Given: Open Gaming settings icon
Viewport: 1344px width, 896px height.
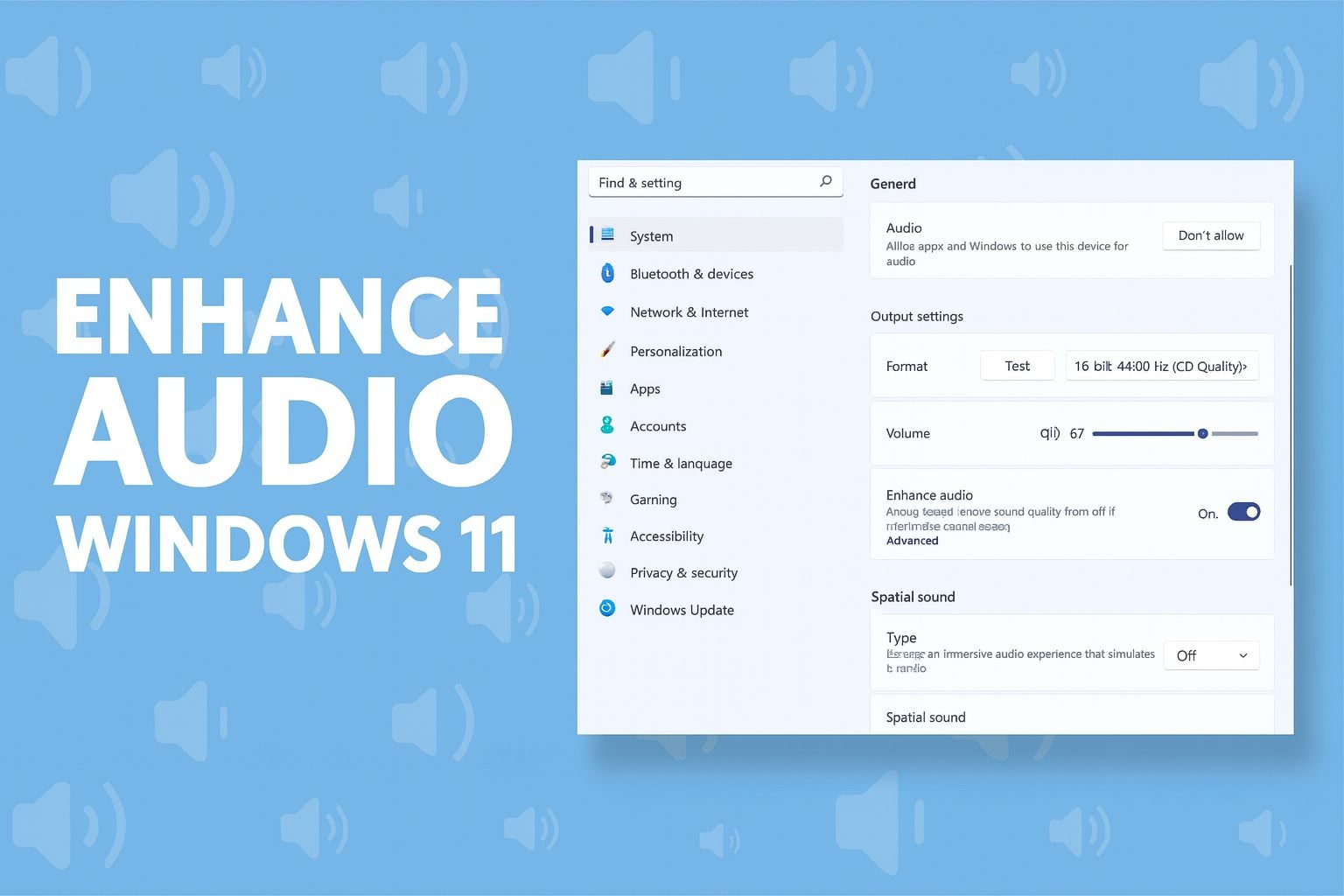Looking at the screenshot, I should click(607, 499).
